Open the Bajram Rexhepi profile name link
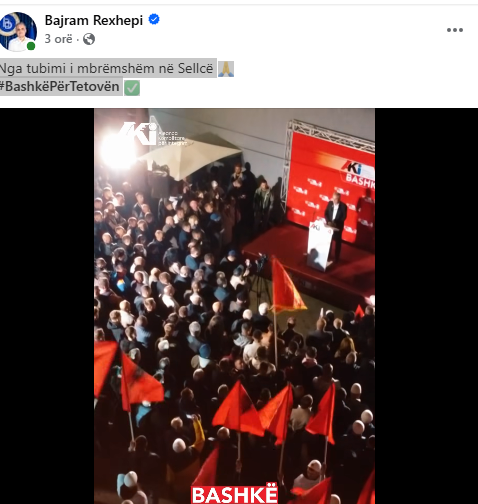478x504 pixels. coord(94,20)
